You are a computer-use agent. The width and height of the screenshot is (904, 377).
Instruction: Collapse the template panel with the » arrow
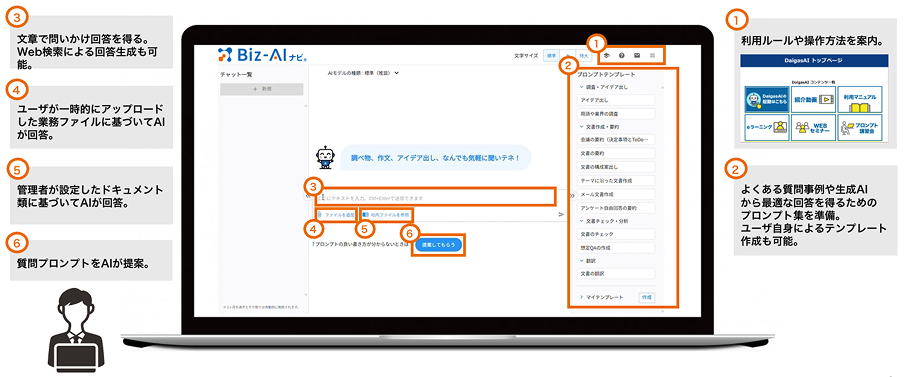coord(571,196)
